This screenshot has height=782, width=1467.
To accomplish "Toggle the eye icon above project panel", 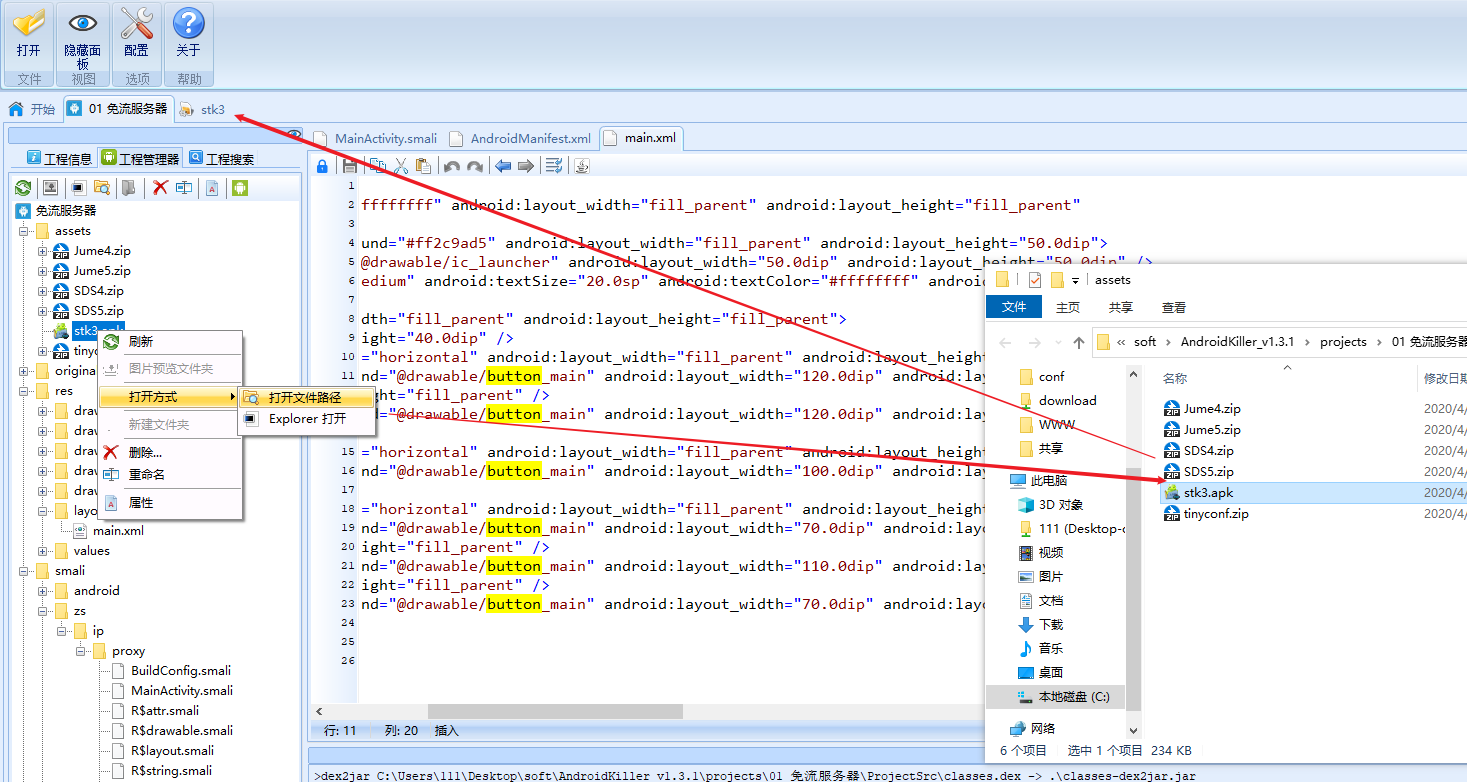I will pyautogui.click(x=294, y=135).
